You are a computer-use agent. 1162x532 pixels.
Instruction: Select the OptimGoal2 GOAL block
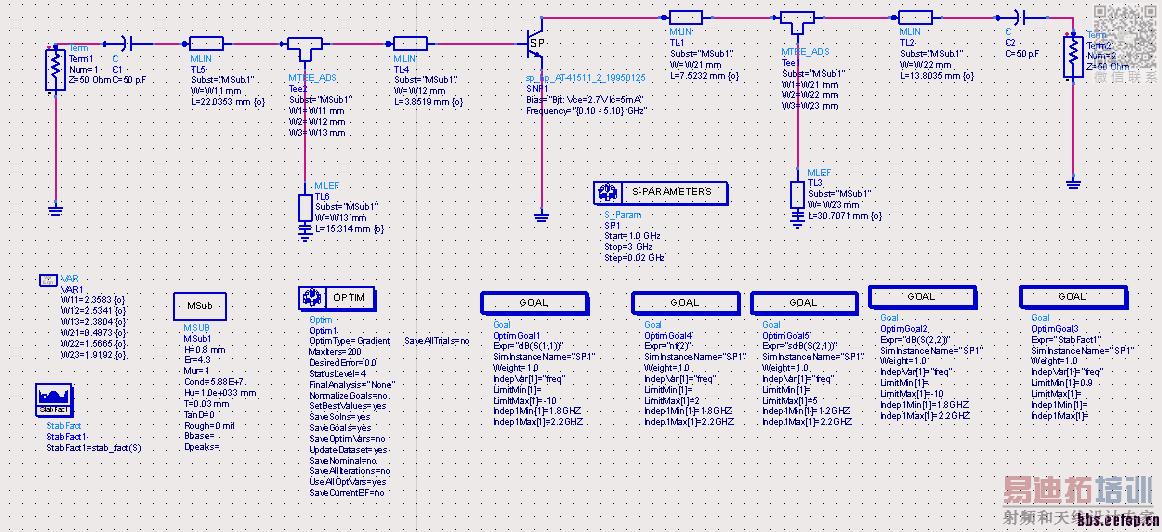point(922,296)
